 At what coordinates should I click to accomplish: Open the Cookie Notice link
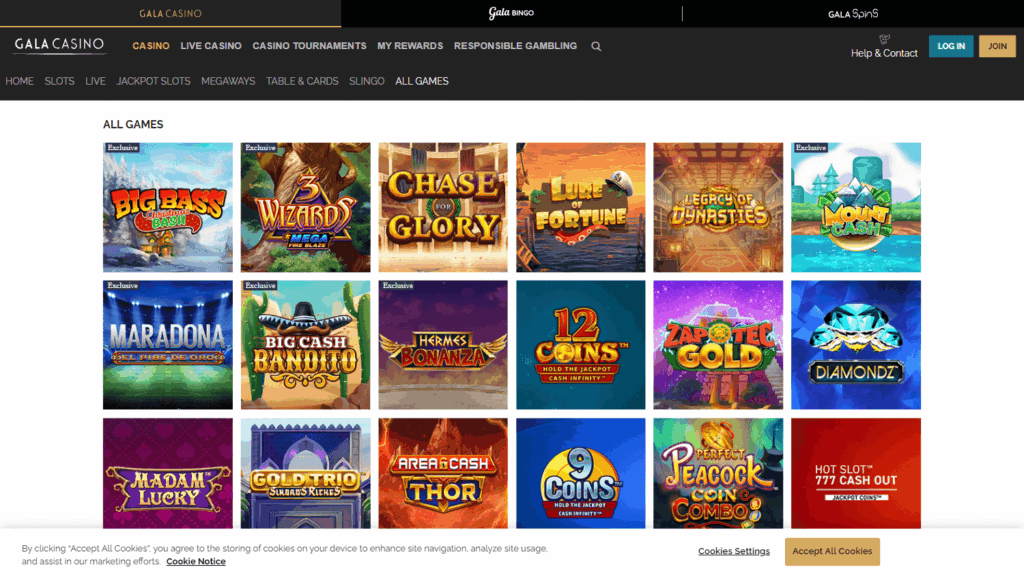(196, 562)
